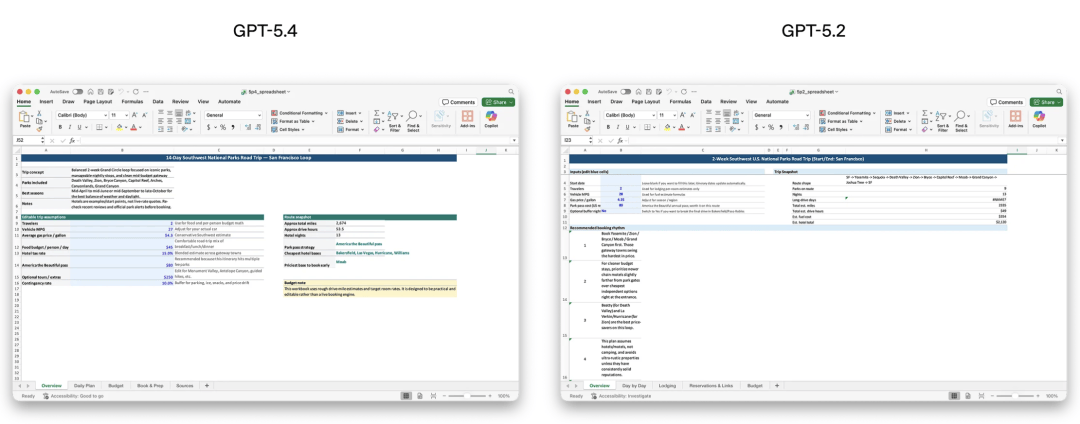Click the Comments button in the GPT-5.2 window
1080x424 pixels.
click(1007, 102)
